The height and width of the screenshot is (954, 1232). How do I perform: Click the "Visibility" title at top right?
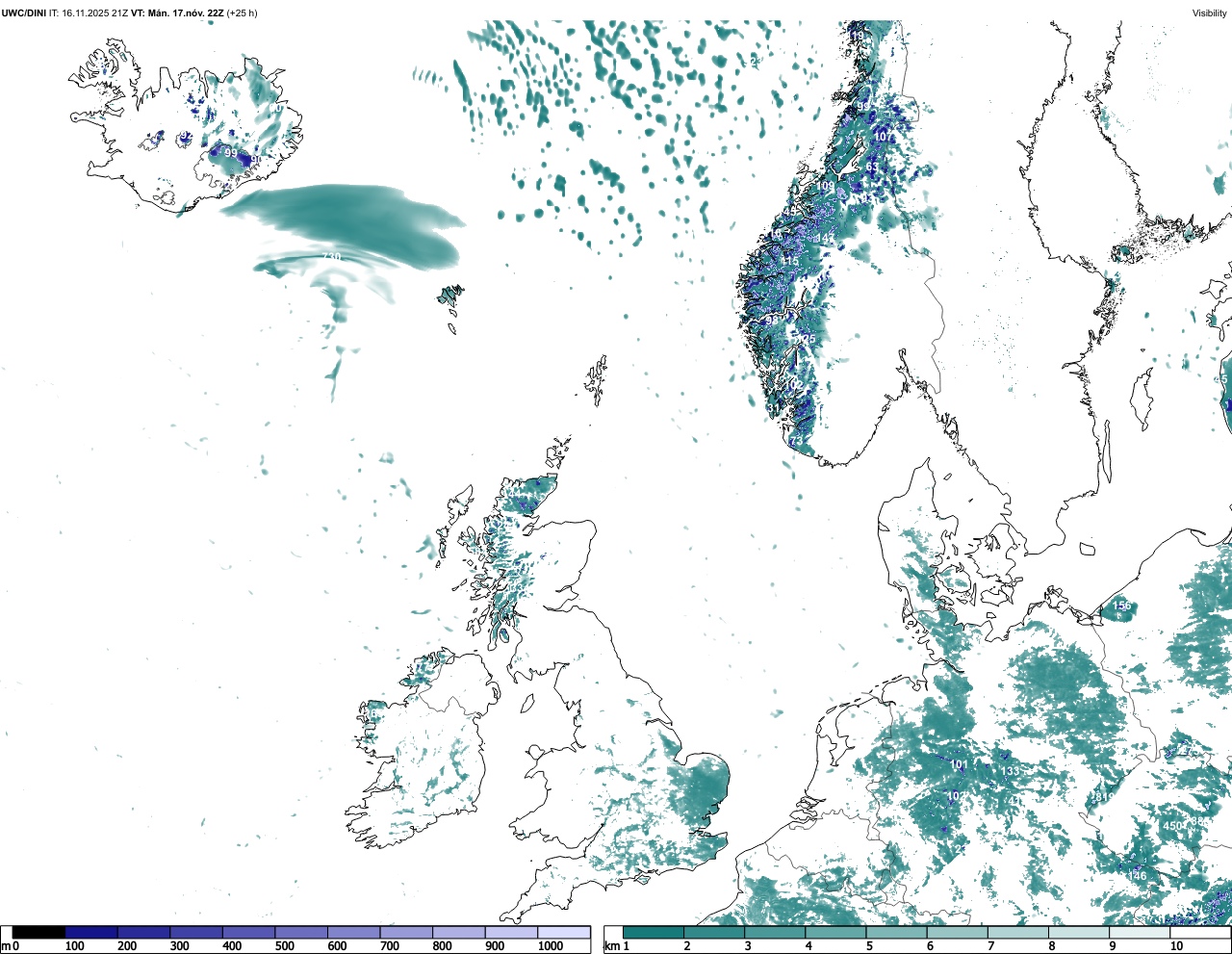click(x=1209, y=13)
